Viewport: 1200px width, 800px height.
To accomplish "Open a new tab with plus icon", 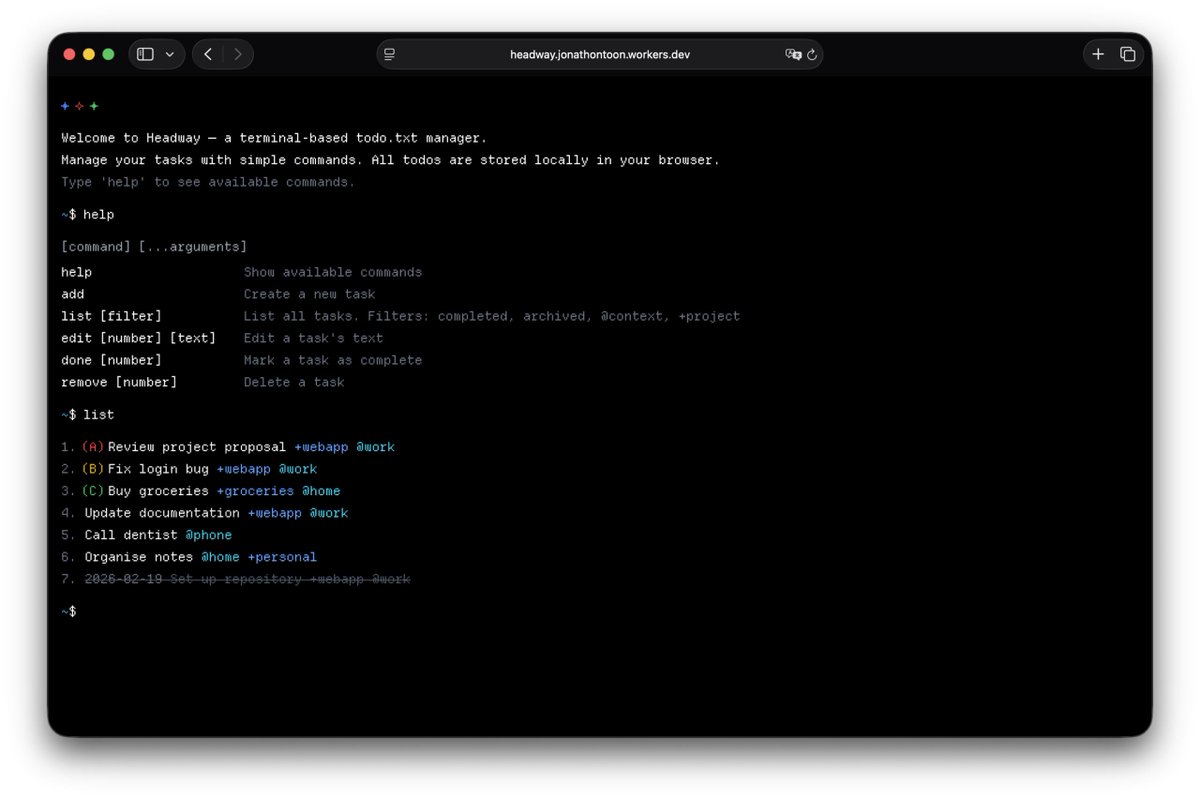I will (1098, 54).
